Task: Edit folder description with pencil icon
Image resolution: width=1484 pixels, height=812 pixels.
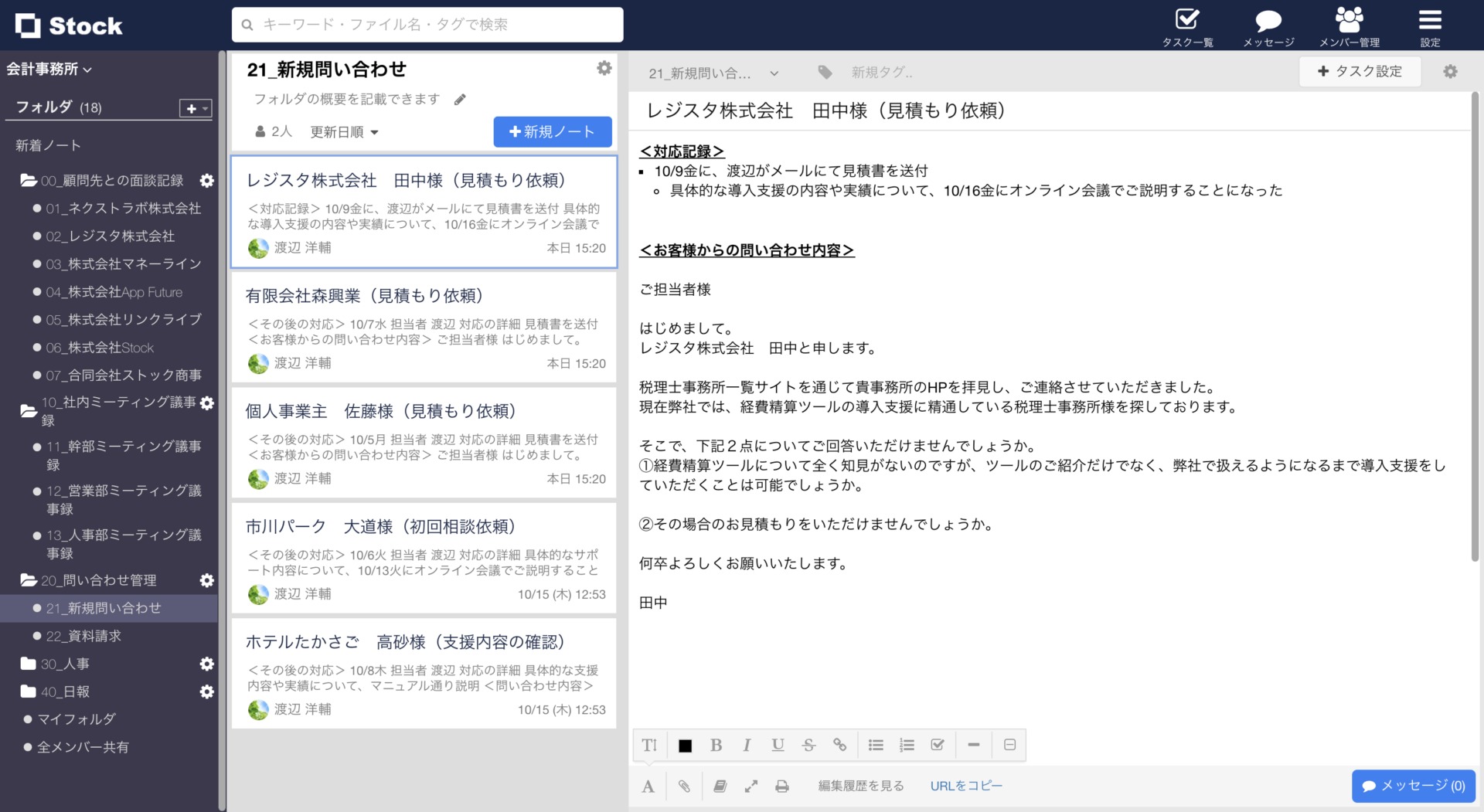Action: pos(460,100)
